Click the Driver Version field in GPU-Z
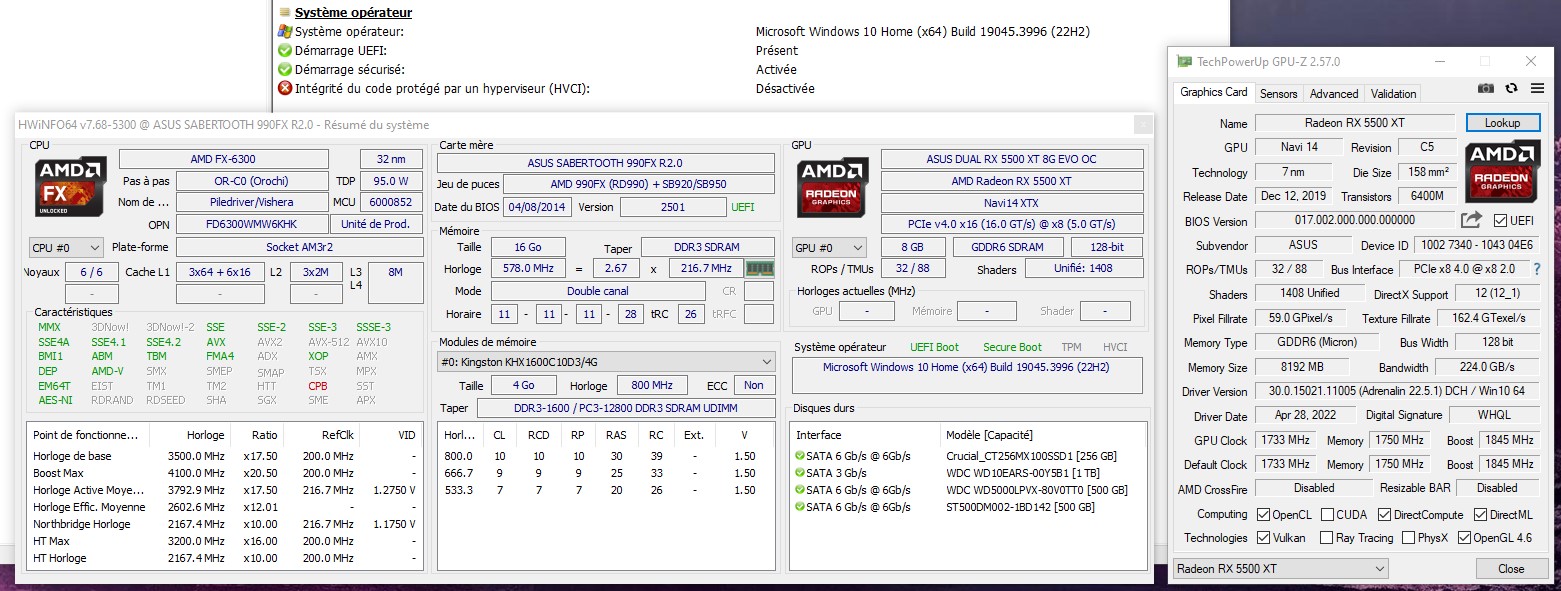This screenshot has width=1561, height=591. coord(1396,391)
